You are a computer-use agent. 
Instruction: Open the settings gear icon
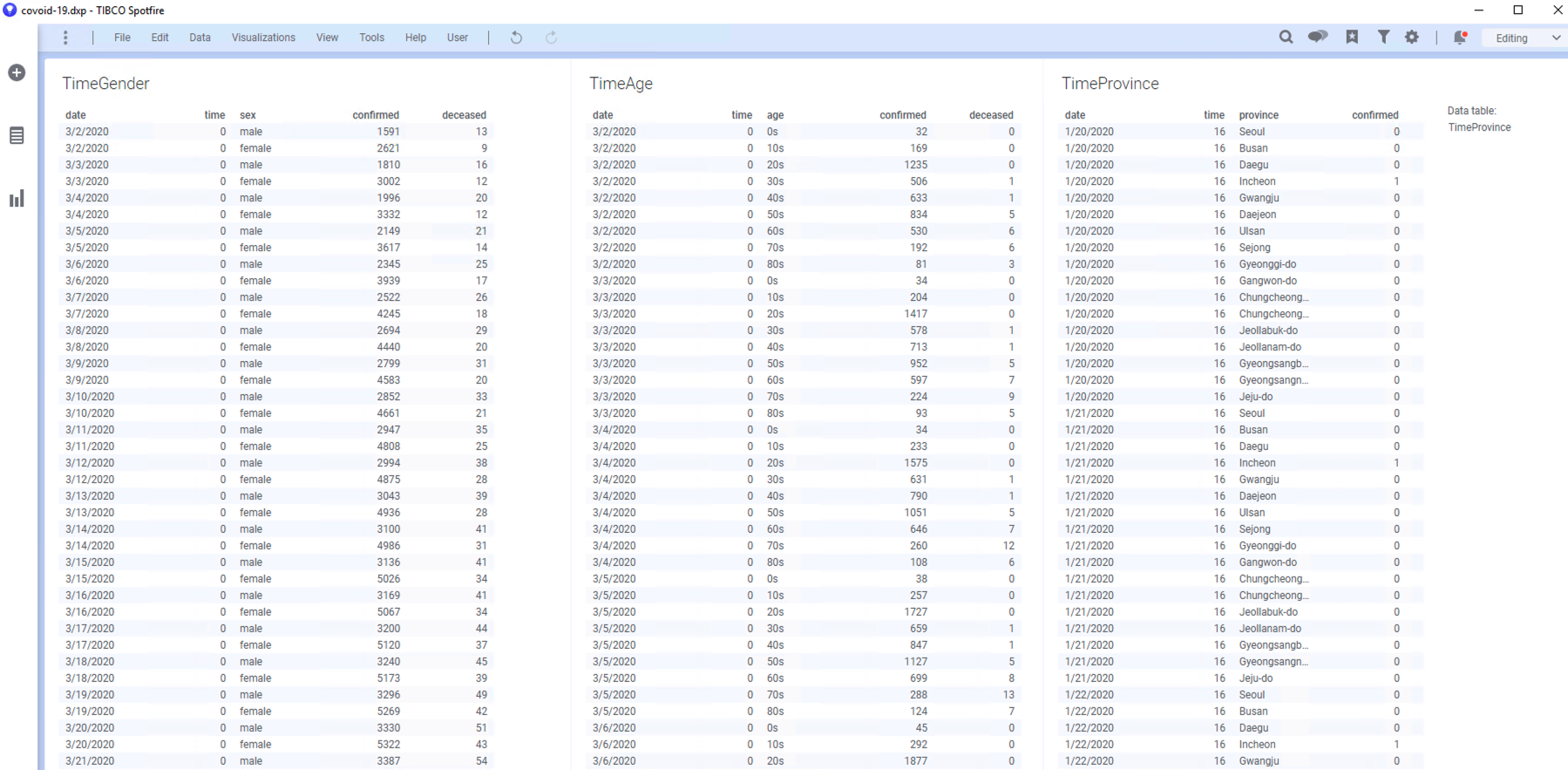[1412, 37]
